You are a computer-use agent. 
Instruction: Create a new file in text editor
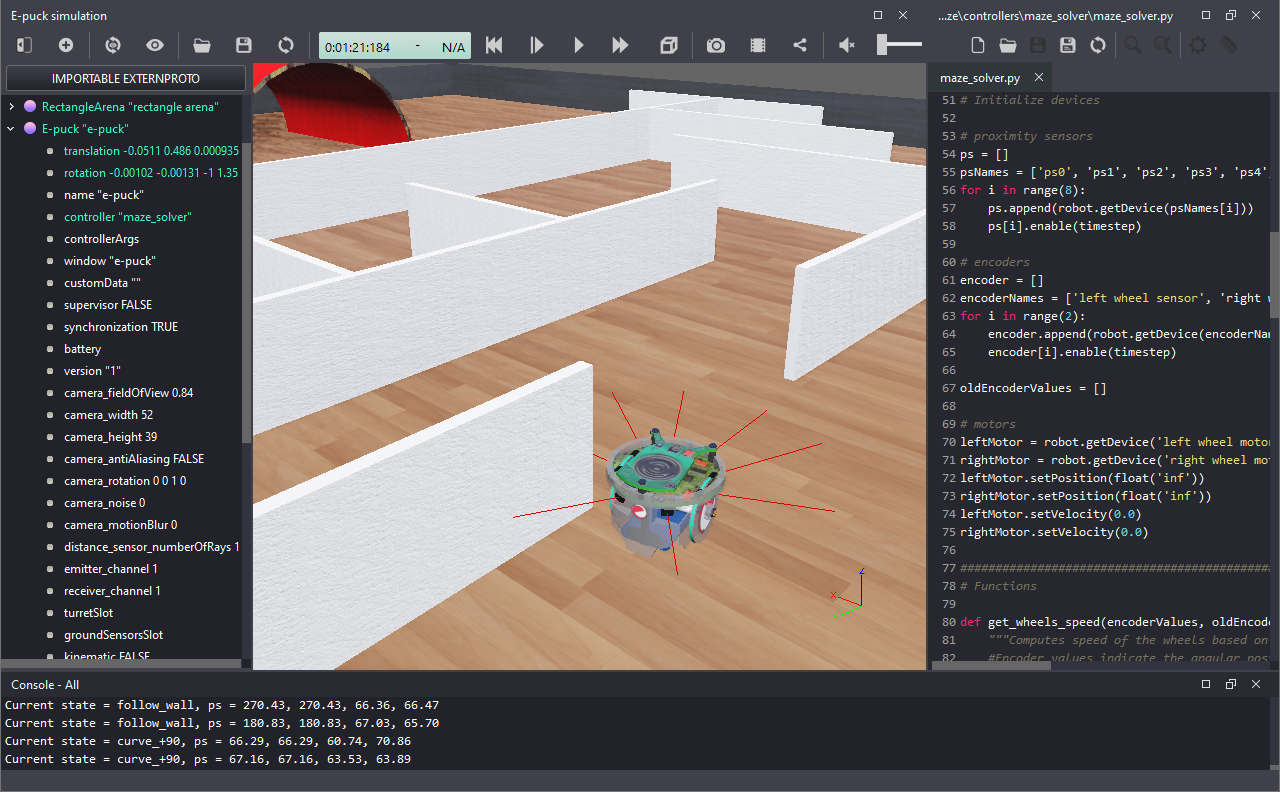coord(978,45)
